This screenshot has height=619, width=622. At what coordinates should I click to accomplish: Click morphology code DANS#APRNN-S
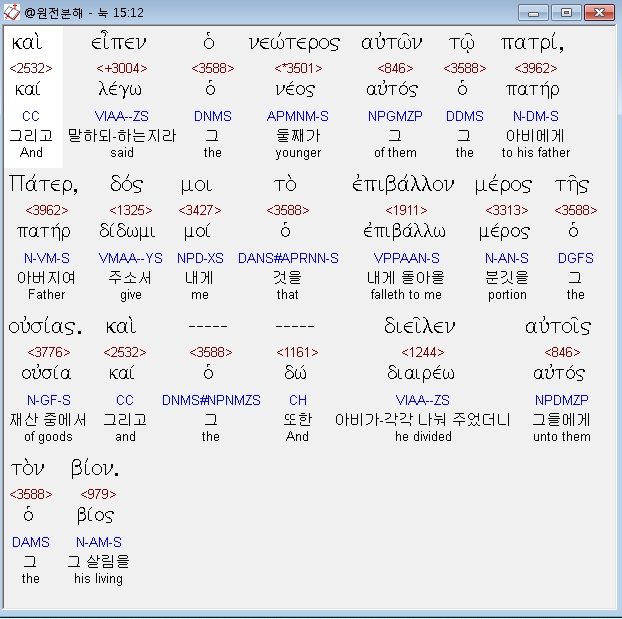click(x=288, y=258)
